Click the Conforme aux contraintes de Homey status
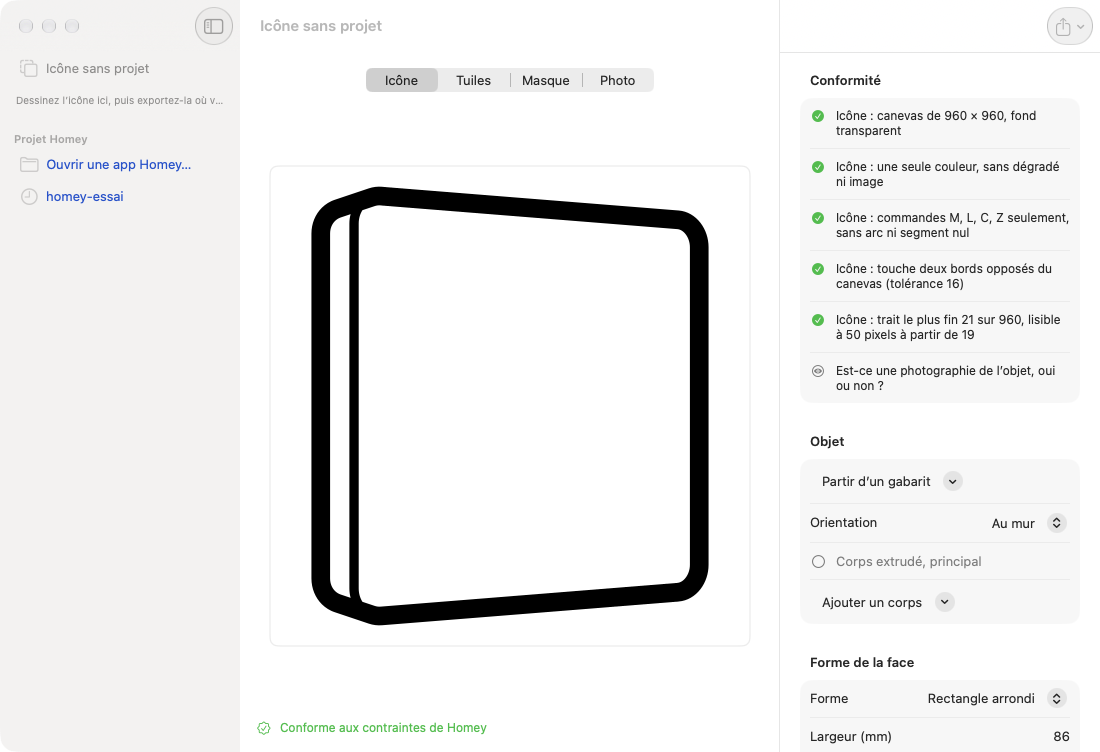This screenshot has width=1100, height=752. 383,728
